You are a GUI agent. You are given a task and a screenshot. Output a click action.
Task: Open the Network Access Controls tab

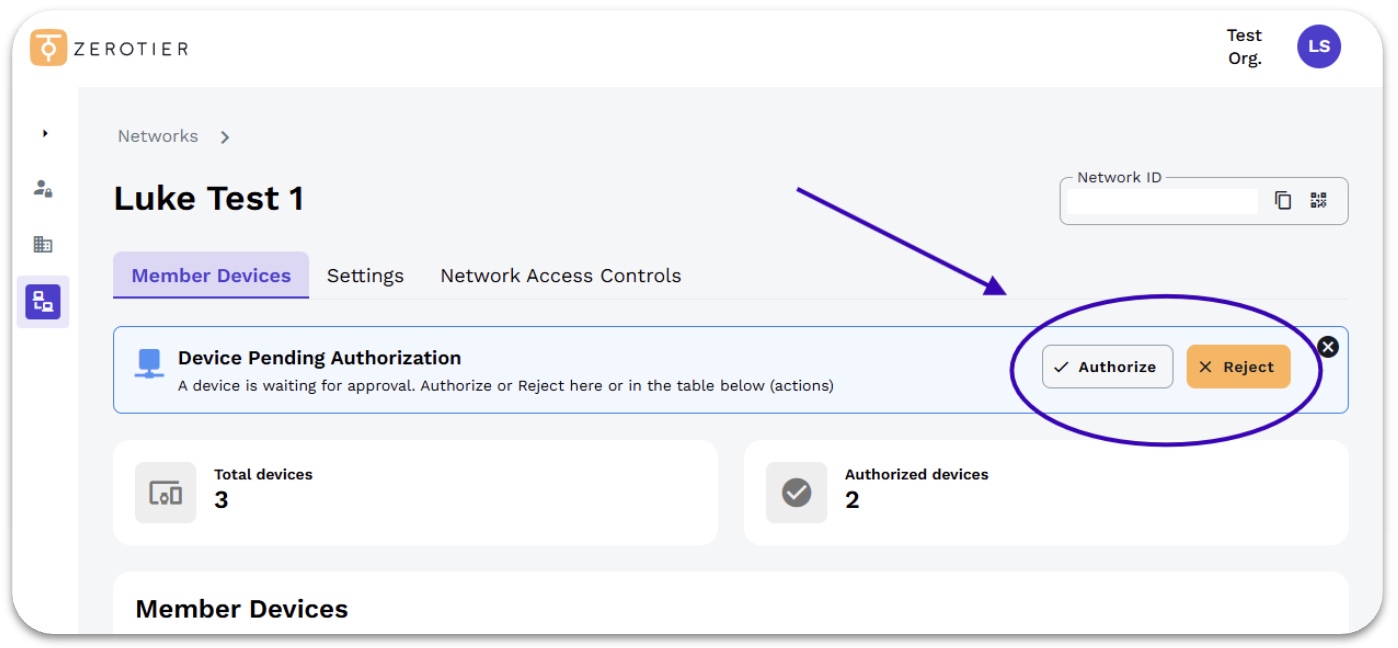[560, 275]
